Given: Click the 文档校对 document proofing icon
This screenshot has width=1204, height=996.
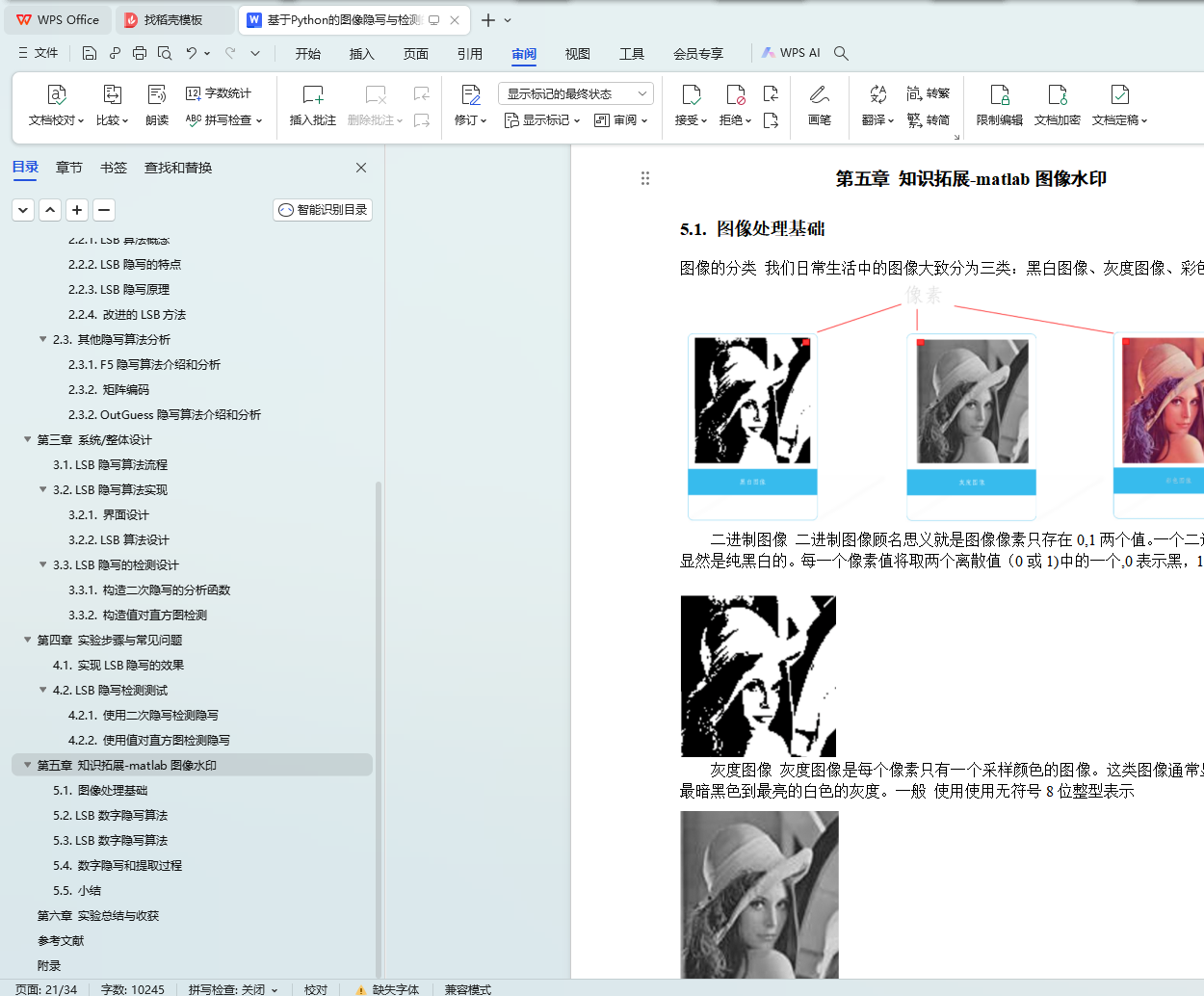Looking at the screenshot, I should [56, 94].
